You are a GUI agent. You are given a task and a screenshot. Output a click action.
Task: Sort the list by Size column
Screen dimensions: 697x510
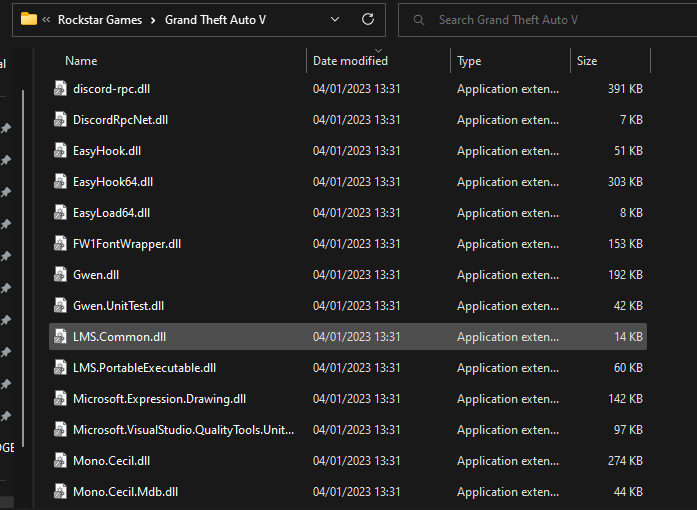coord(587,61)
